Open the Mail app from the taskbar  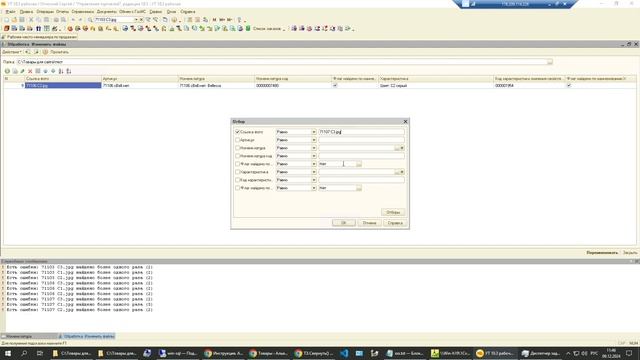pyautogui.click(x=359, y=353)
